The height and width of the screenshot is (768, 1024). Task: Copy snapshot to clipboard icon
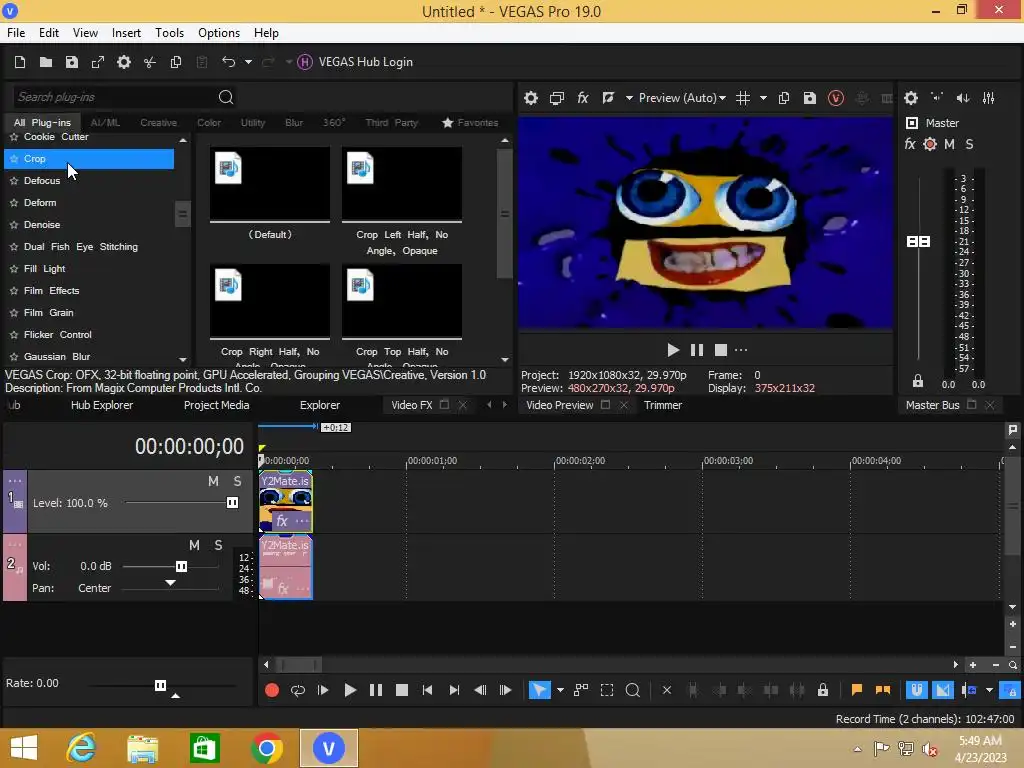click(784, 98)
